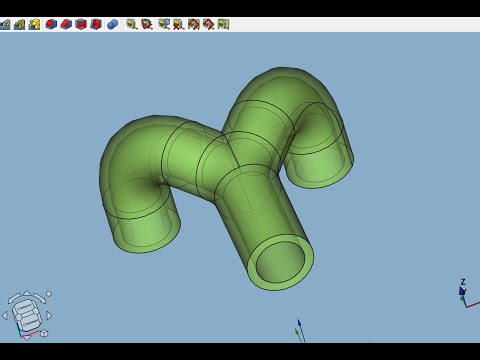Click the Slice to Compound tool
The height and width of the screenshot is (360, 480).
click(x=81, y=24)
